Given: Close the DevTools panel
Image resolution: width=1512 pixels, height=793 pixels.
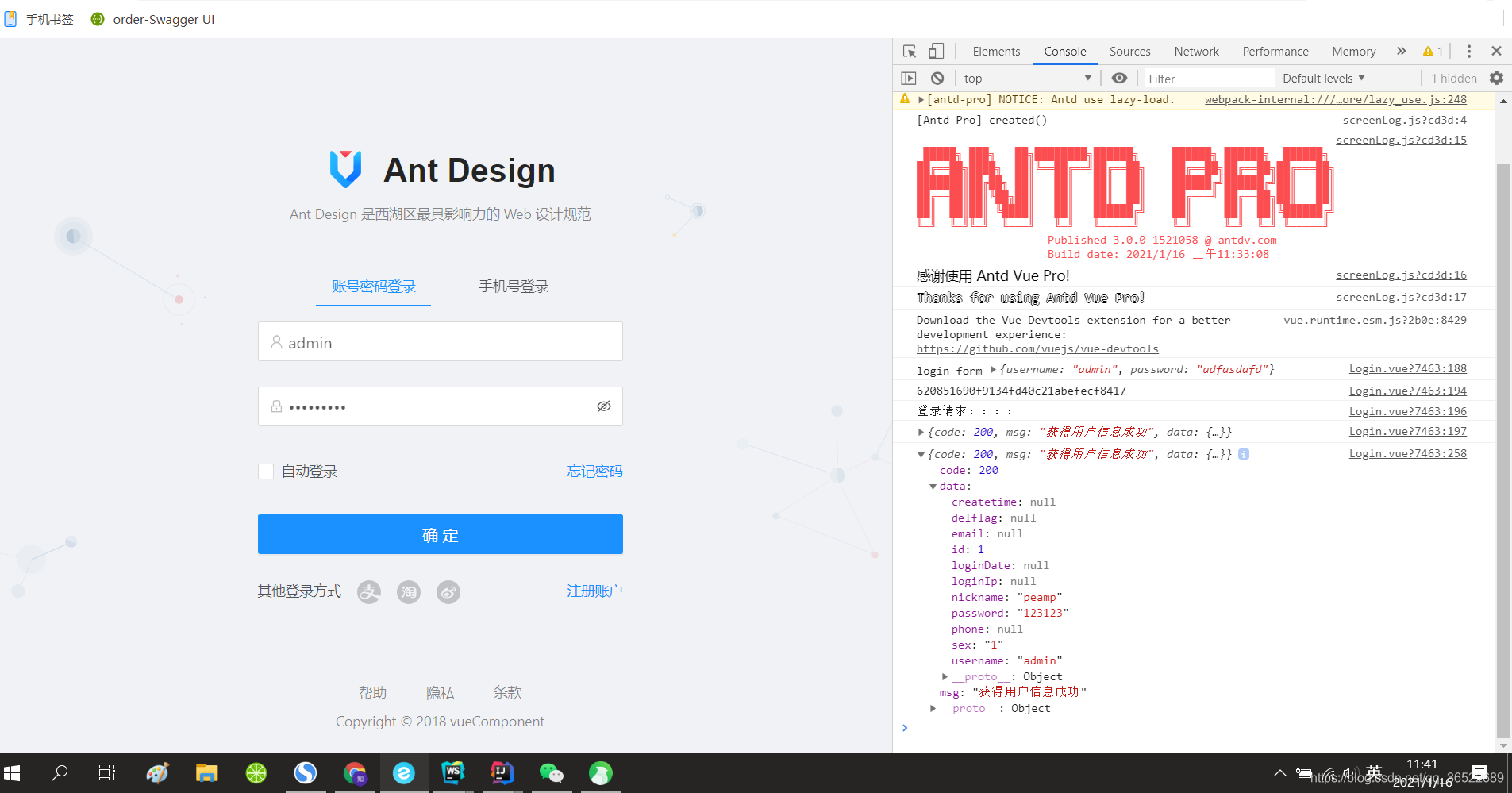Looking at the screenshot, I should point(1496,52).
